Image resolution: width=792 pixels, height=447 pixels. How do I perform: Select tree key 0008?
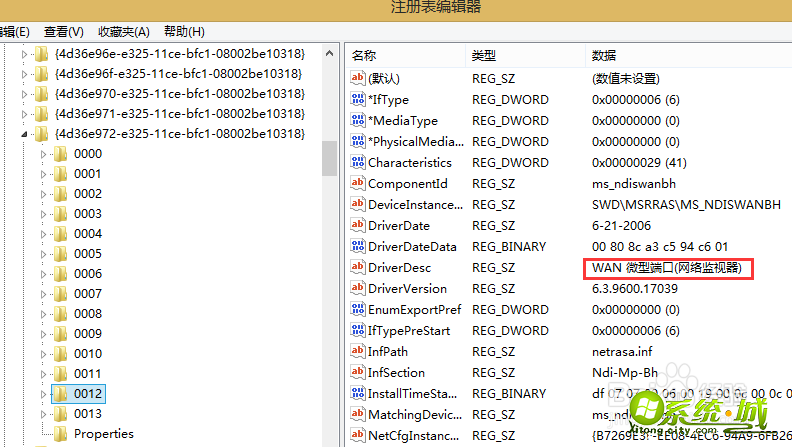pyautogui.click(x=88, y=314)
